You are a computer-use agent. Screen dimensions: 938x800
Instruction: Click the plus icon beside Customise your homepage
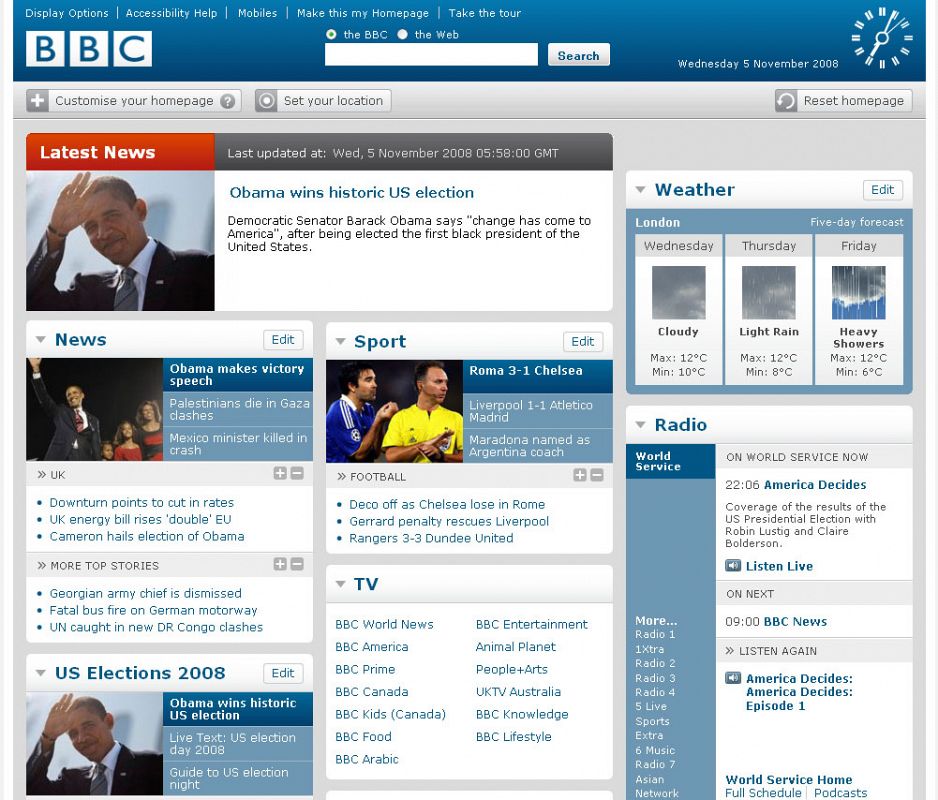click(x=38, y=101)
